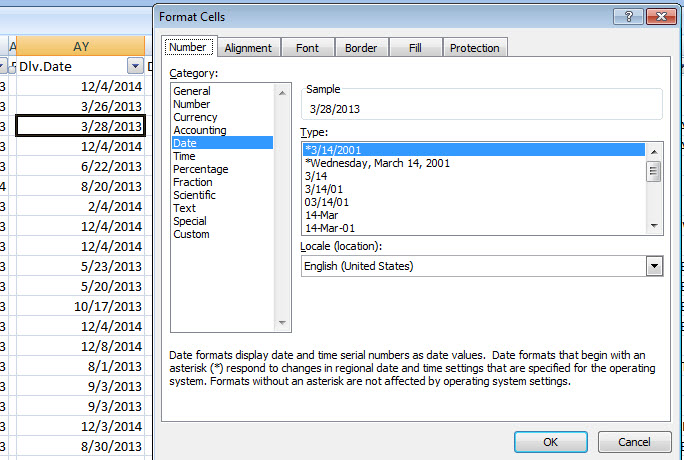Switch to the Alignment tab

248,48
